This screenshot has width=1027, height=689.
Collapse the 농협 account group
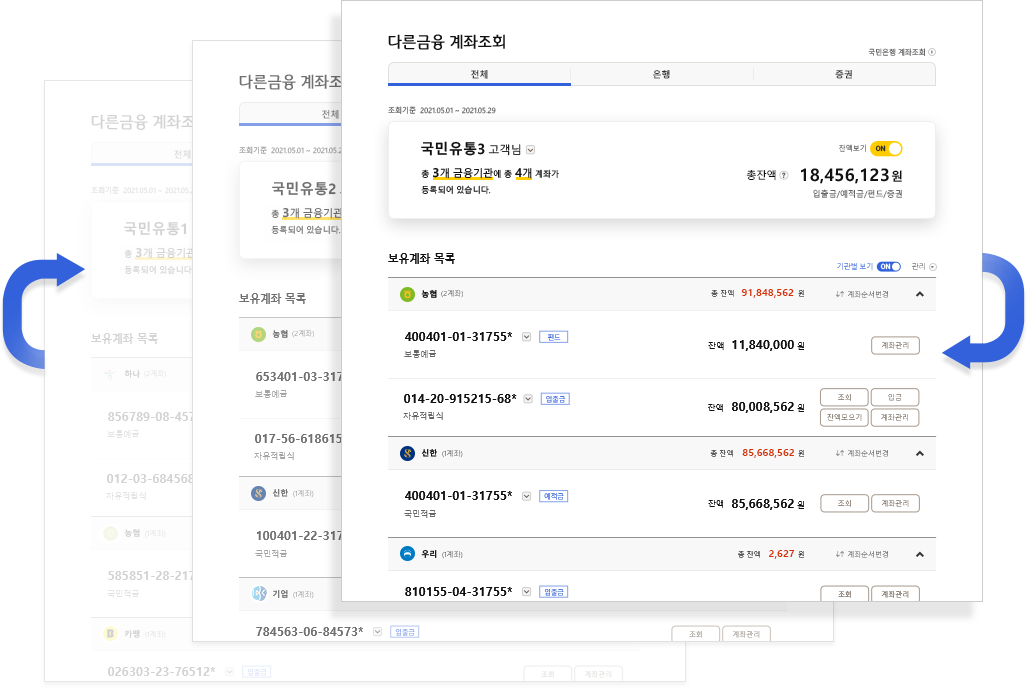click(920, 294)
